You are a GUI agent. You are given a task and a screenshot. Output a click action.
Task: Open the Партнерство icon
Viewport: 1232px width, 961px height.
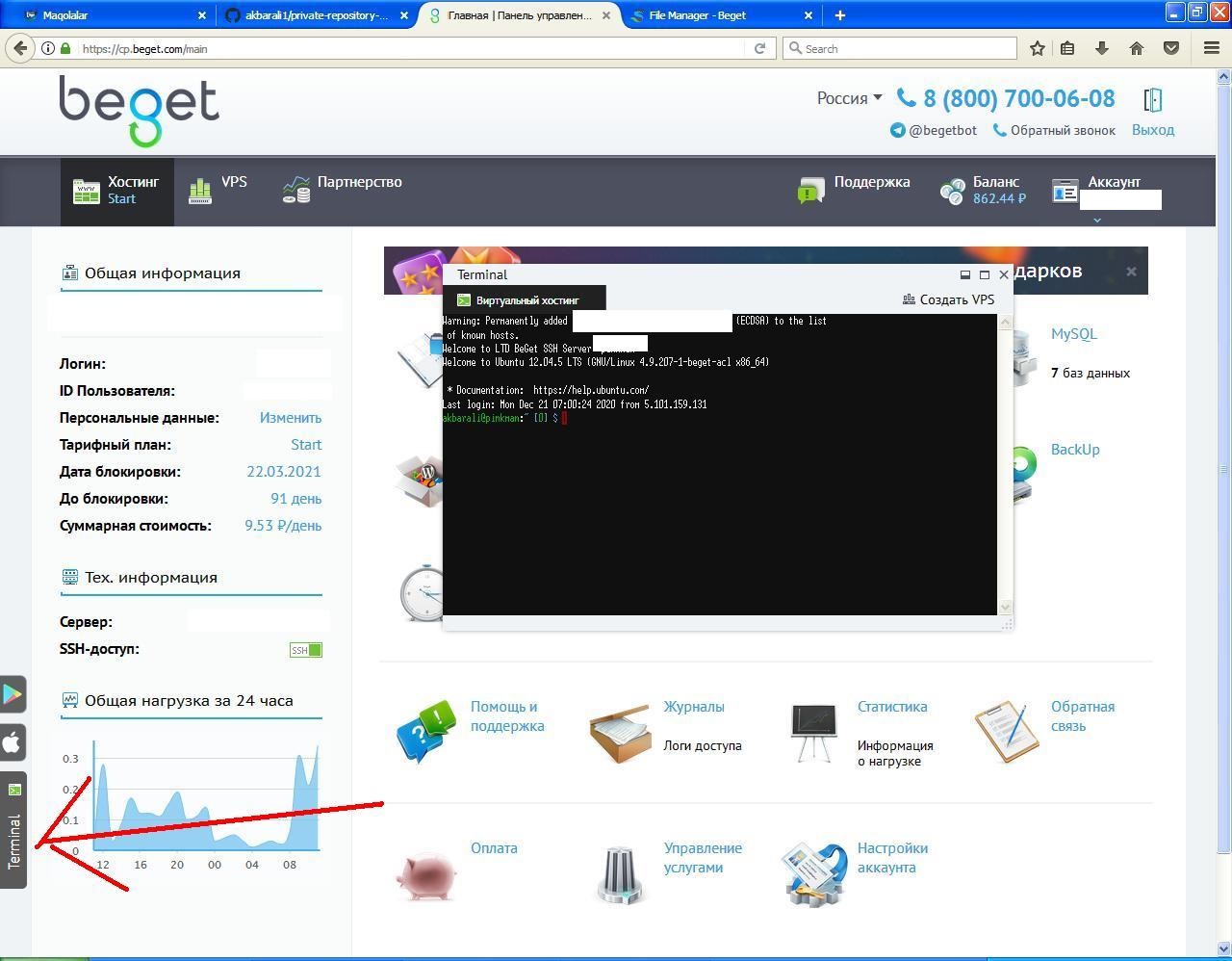[x=296, y=190]
